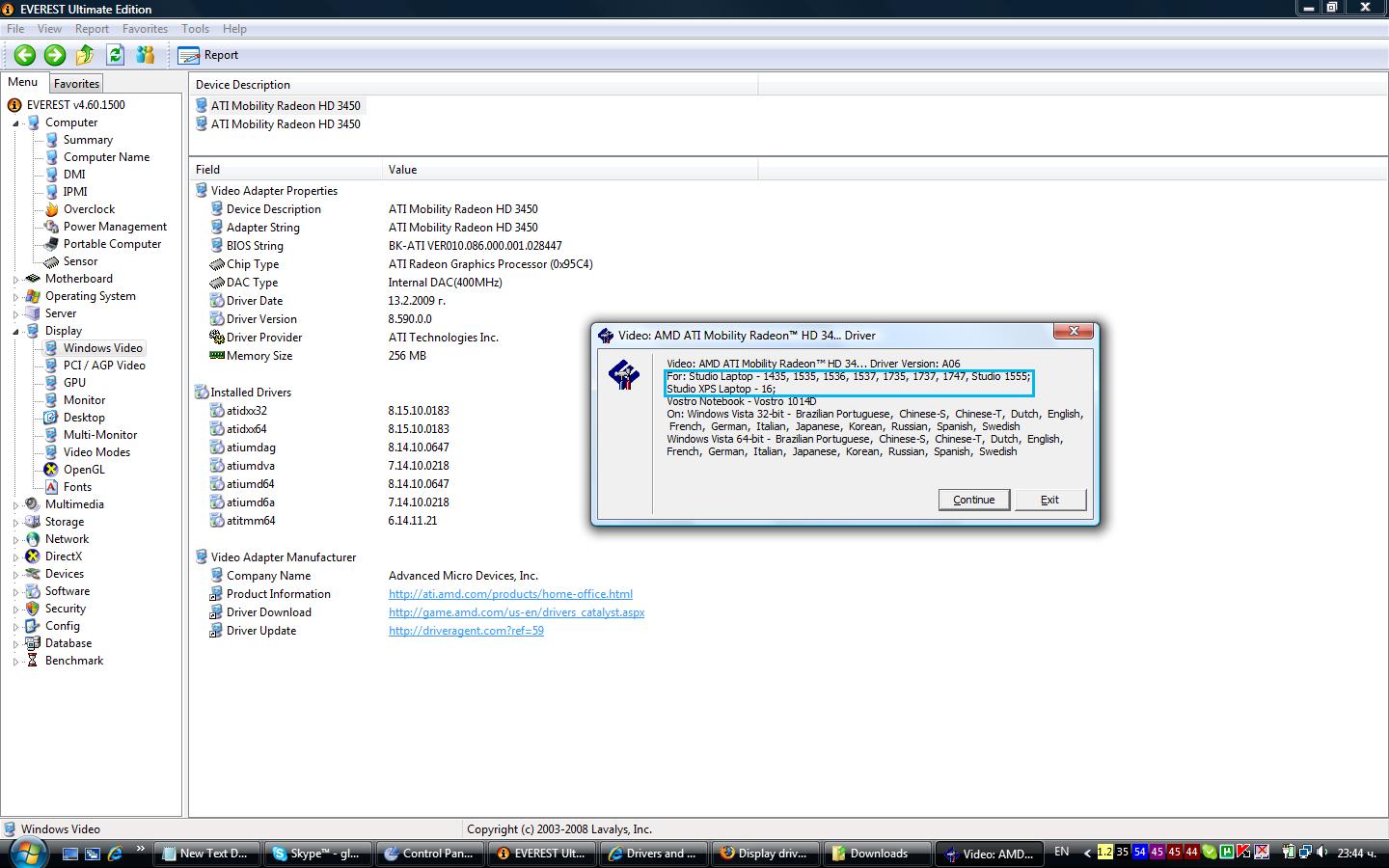Click the Installed Drivers section icon
The height and width of the screenshot is (868, 1389).
pyautogui.click(x=202, y=393)
